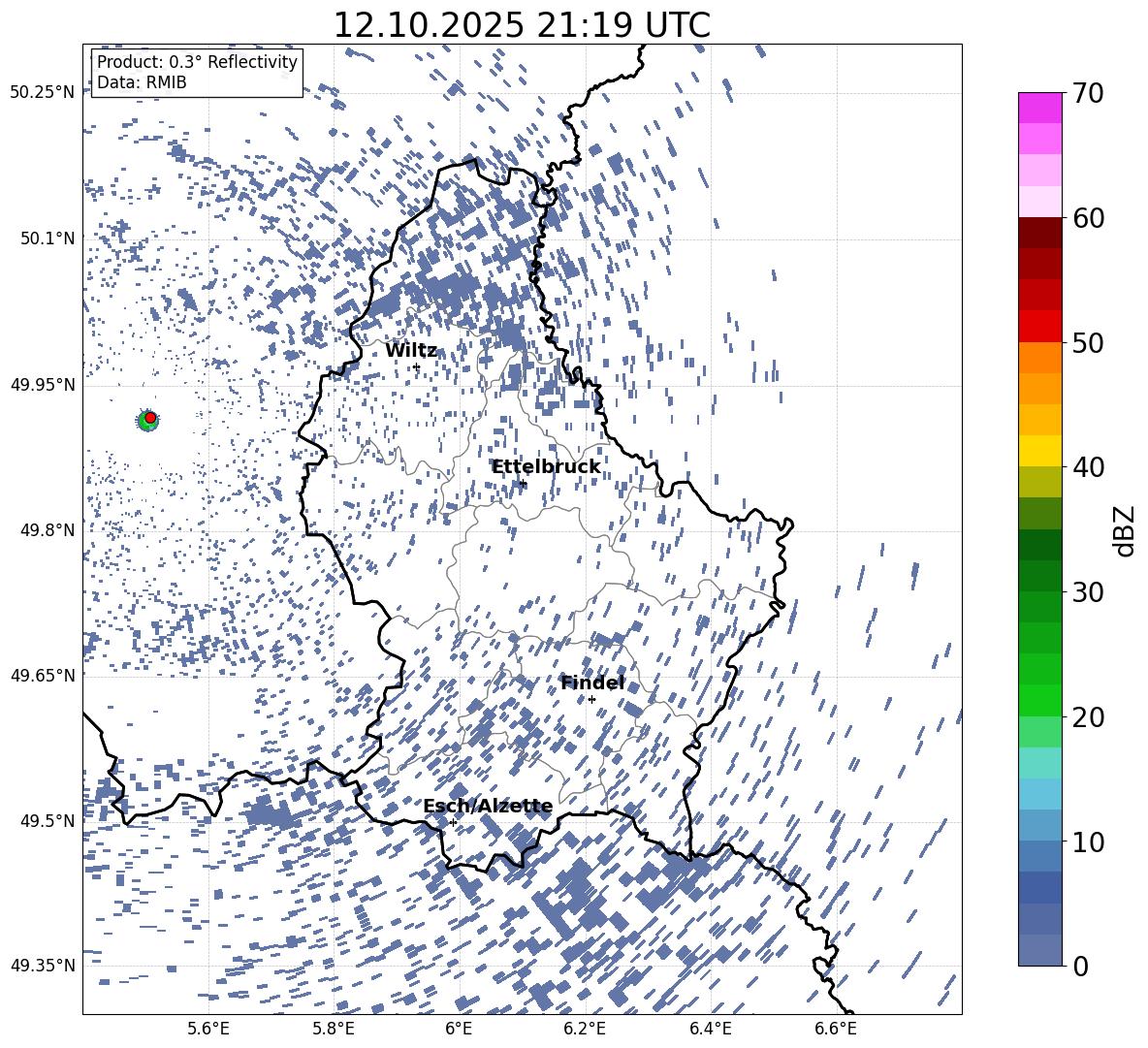Click the 70 tick on colorbar
The height and width of the screenshot is (1048, 1148).
[x=1087, y=93]
